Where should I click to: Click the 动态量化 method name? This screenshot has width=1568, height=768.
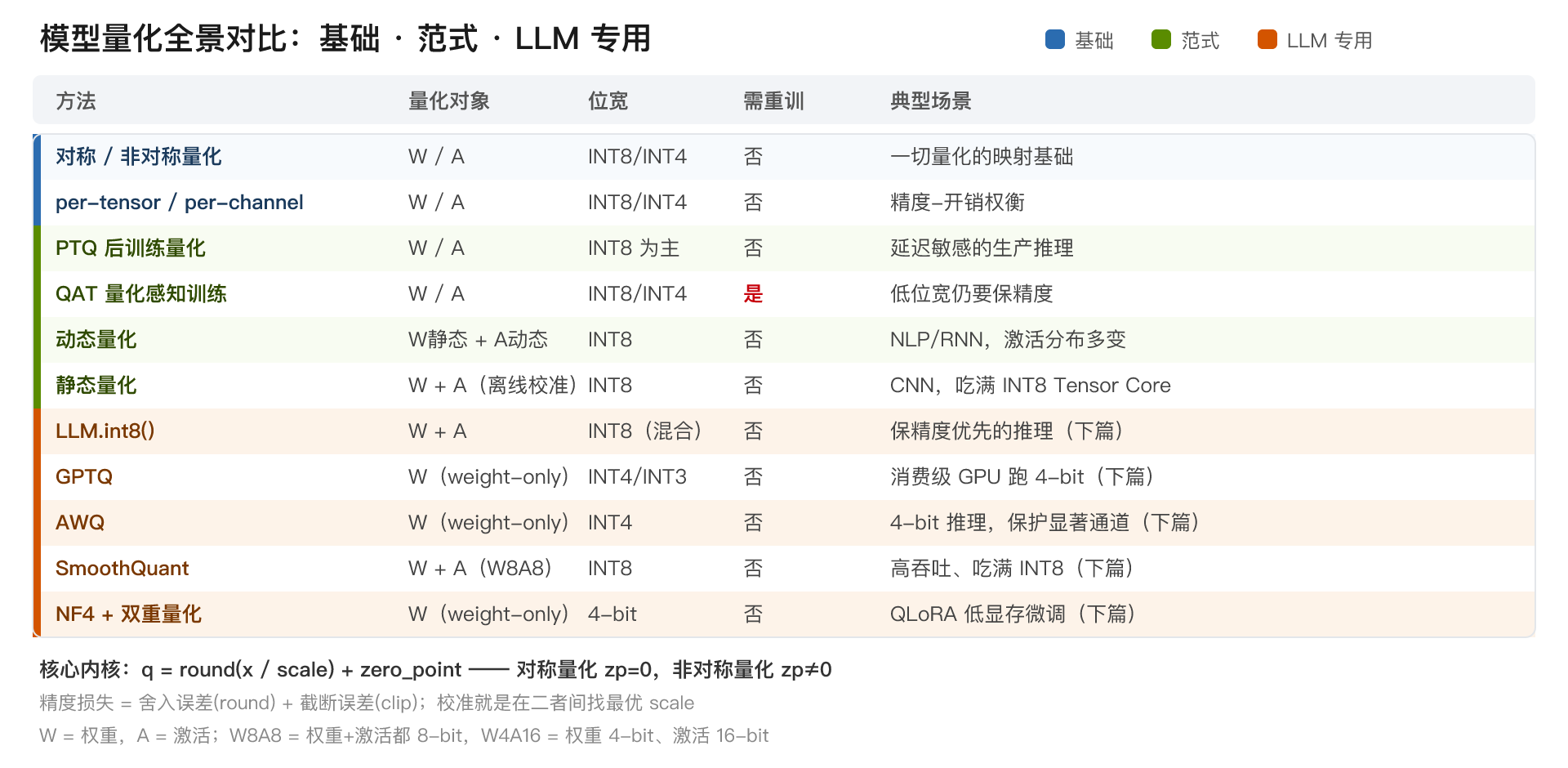[96, 339]
